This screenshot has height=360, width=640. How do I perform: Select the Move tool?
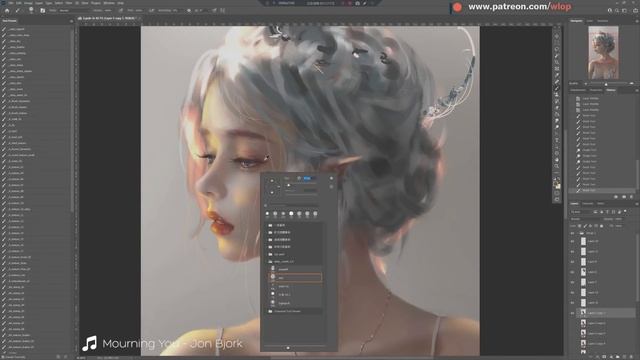pos(557,36)
